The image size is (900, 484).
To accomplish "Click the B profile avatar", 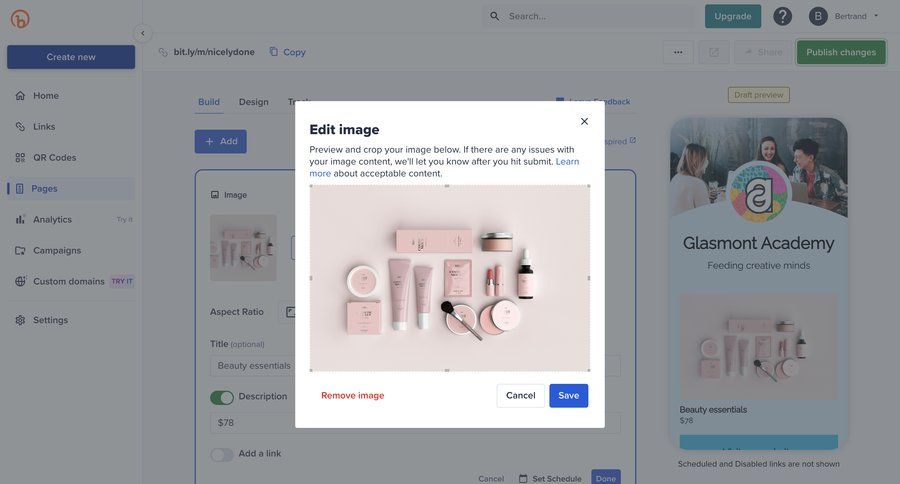I will [x=818, y=16].
